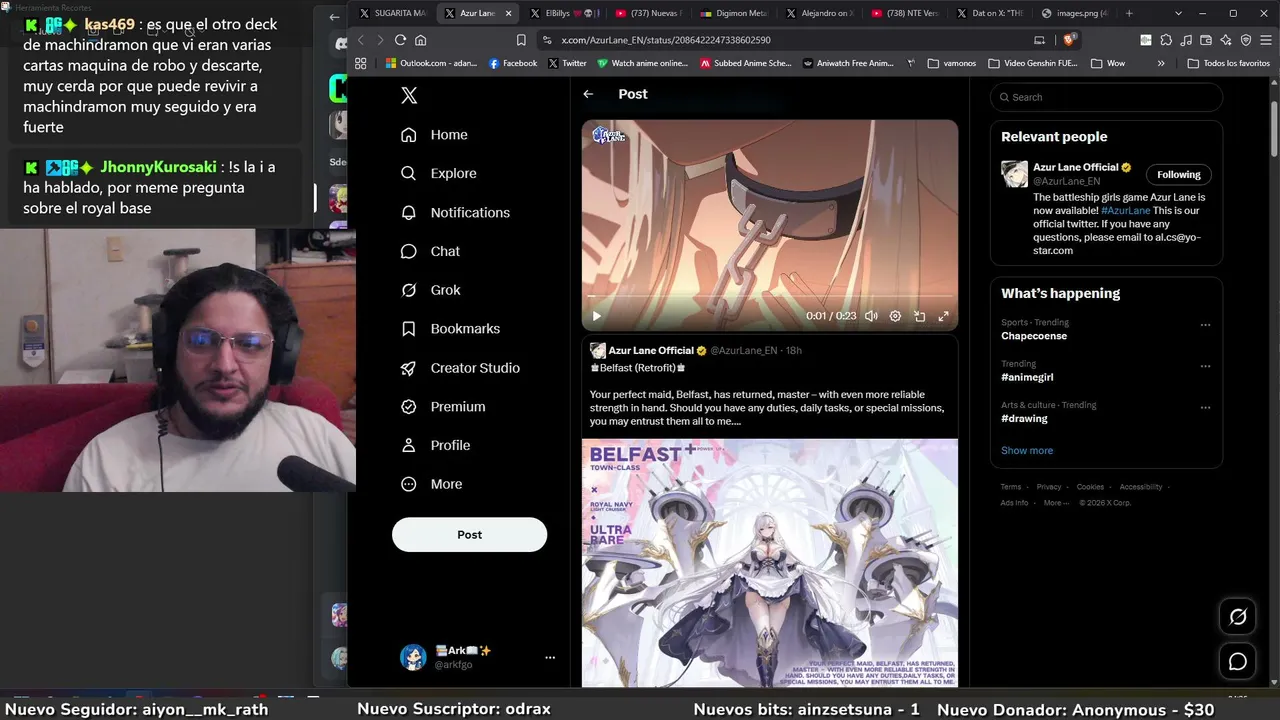Open the Notifications bell icon
The width and height of the screenshot is (1280, 720).
pos(408,212)
